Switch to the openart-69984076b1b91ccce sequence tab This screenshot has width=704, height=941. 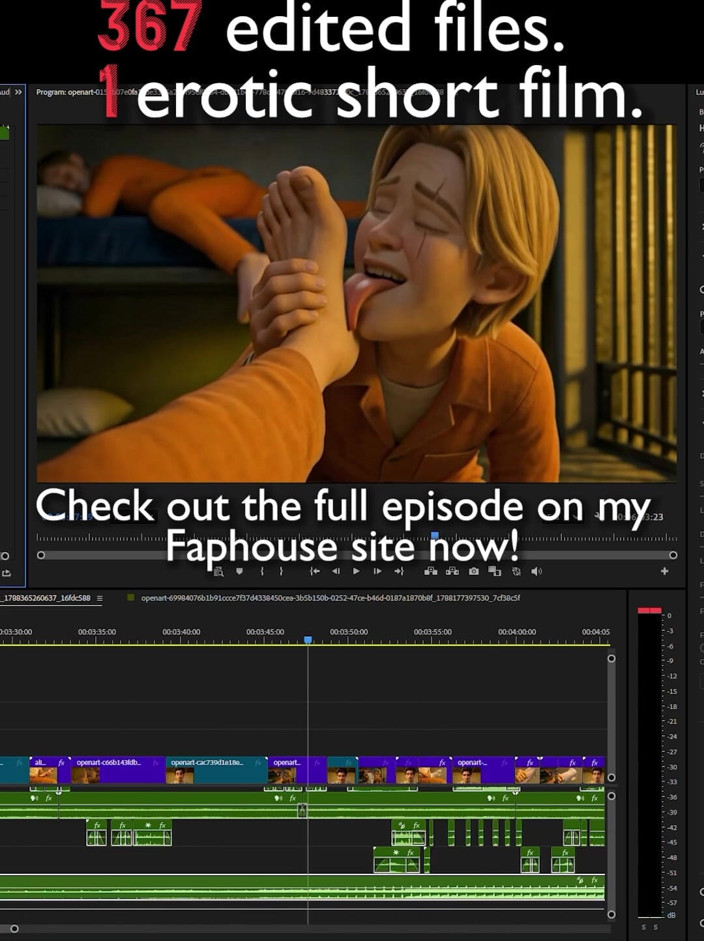pos(331,598)
